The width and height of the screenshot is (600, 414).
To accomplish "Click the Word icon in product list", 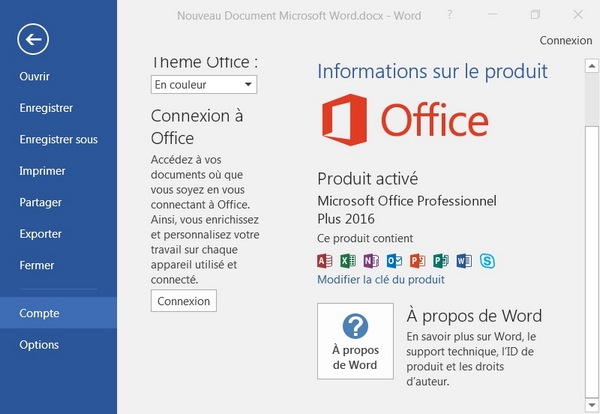I will [x=463, y=261].
